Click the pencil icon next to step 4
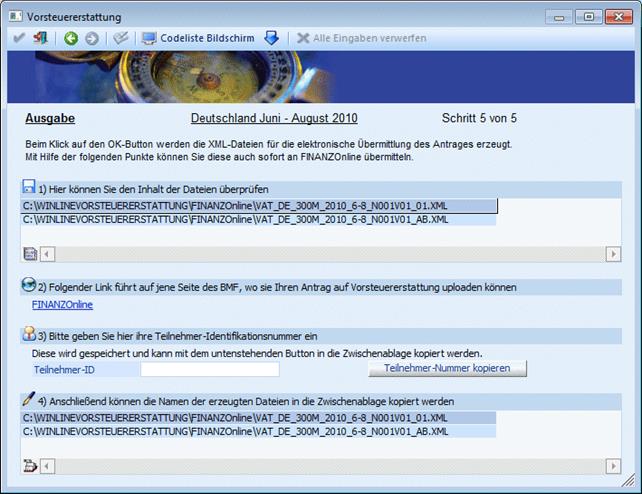This screenshot has height=494, width=642. [28, 400]
